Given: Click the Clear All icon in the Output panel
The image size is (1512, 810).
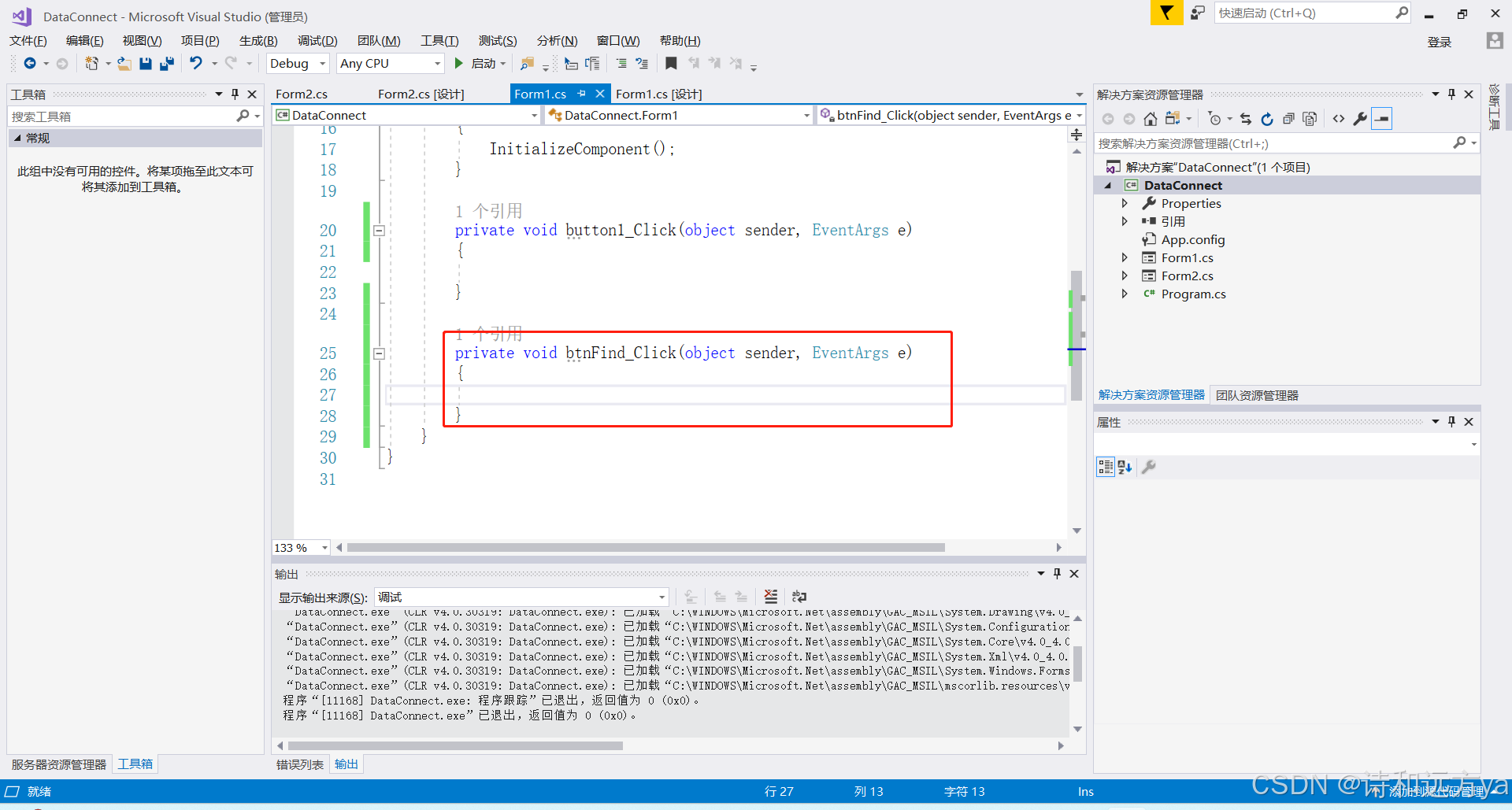Looking at the screenshot, I should pos(771,597).
